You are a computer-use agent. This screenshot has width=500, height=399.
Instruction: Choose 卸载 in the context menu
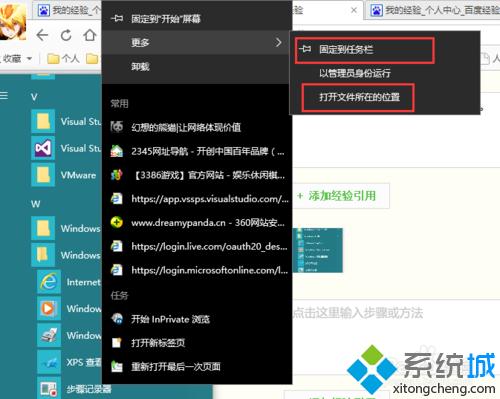pos(197,67)
